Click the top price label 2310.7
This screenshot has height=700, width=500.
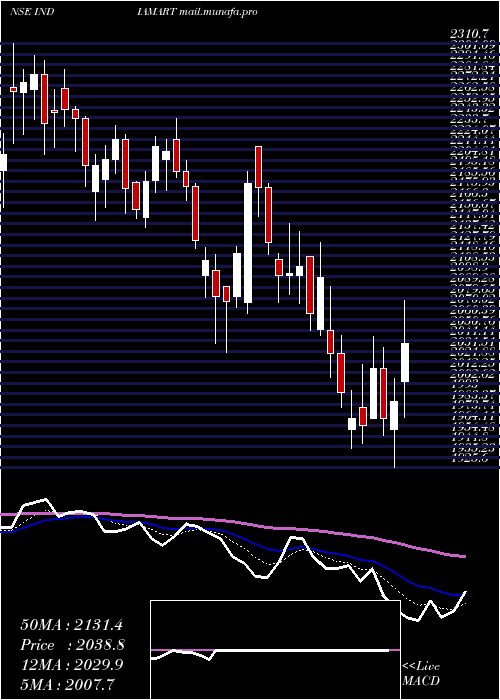coord(470,33)
